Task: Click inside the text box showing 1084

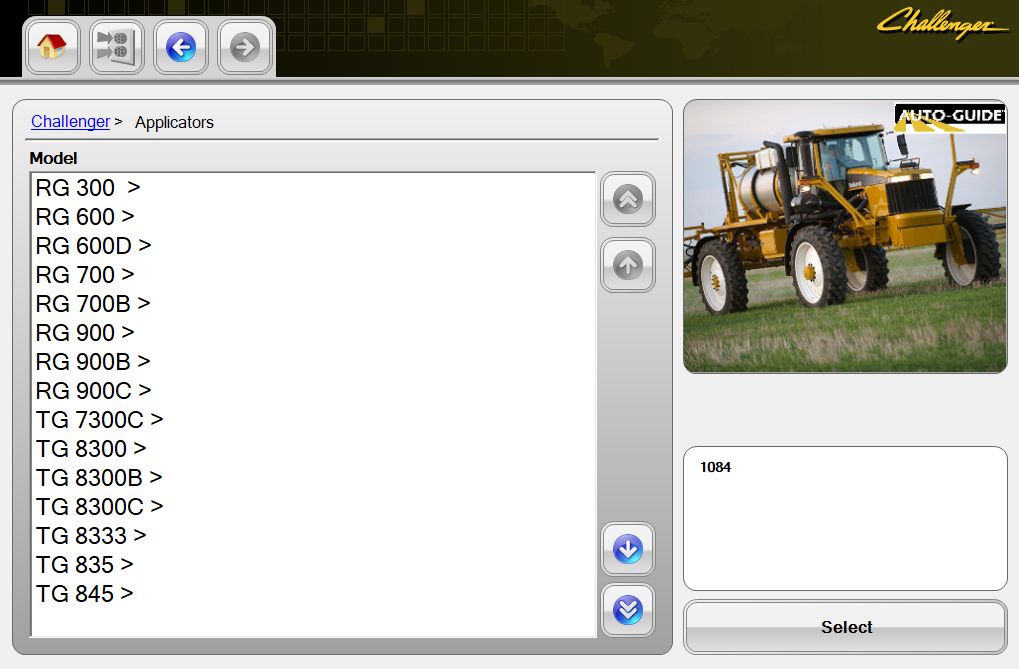Action: [x=844, y=517]
